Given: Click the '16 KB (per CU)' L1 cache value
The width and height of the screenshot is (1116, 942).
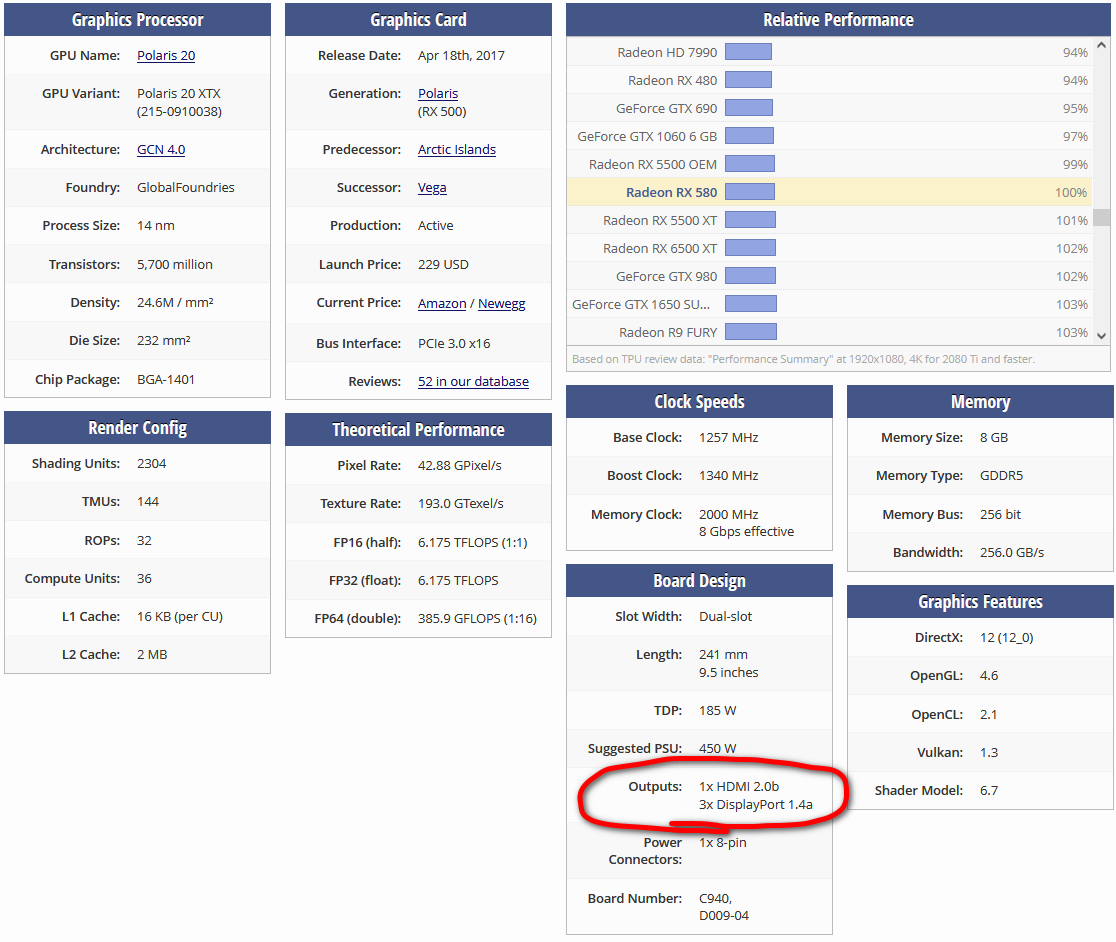Looking at the screenshot, I should (180, 617).
